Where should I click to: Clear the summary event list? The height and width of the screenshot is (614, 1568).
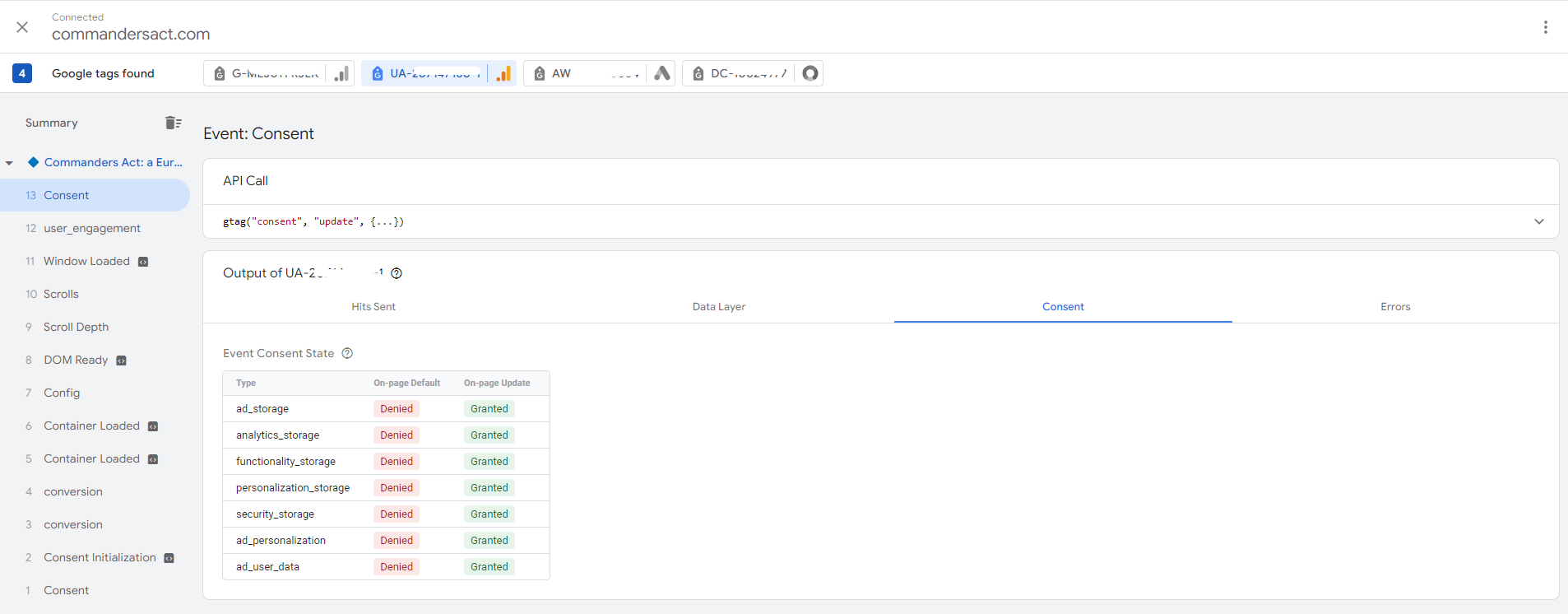pos(173,123)
